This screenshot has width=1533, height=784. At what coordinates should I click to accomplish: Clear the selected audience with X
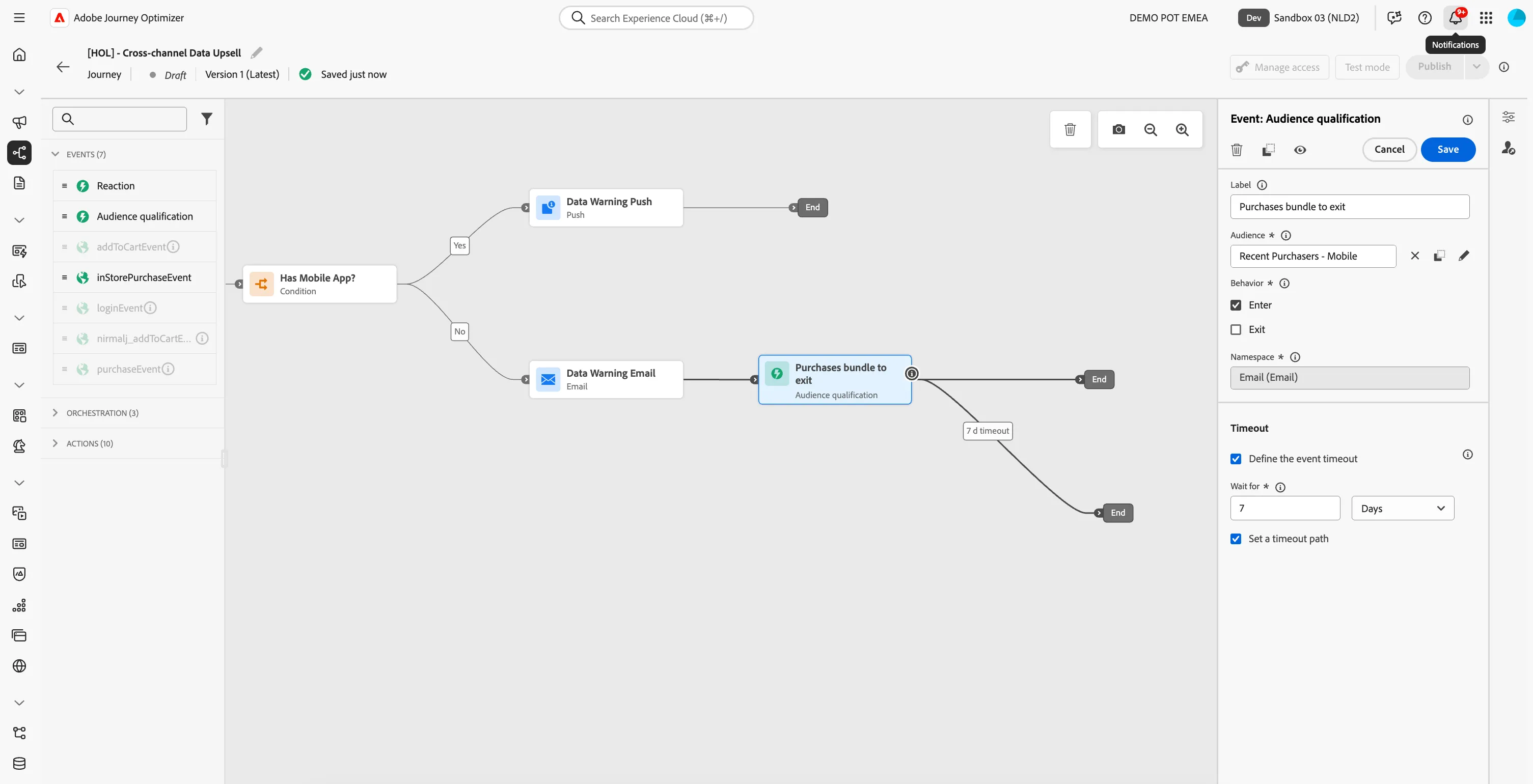(1415, 256)
